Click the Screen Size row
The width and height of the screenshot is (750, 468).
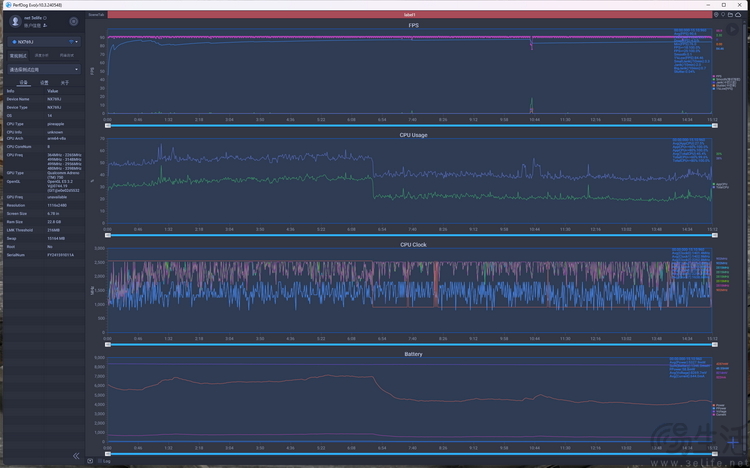coord(44,213)
